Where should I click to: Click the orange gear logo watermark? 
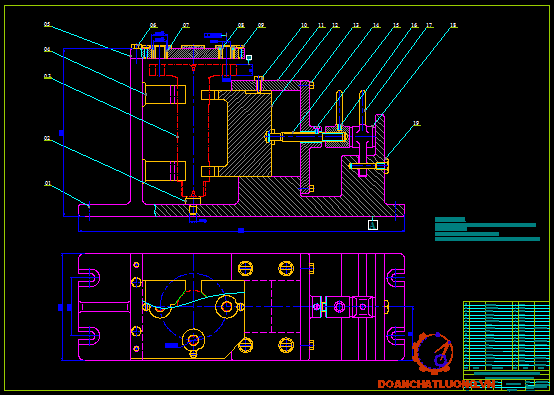[x=433, y=353]
